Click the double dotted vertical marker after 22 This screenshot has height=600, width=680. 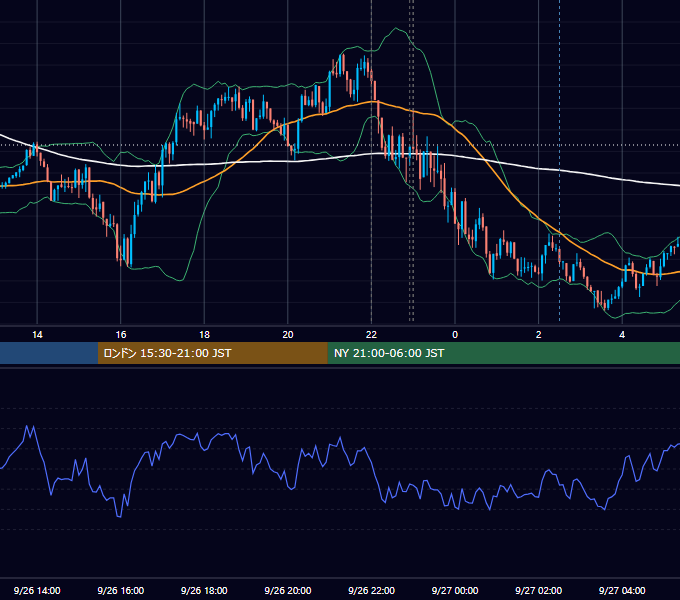(x=412, y=160)
